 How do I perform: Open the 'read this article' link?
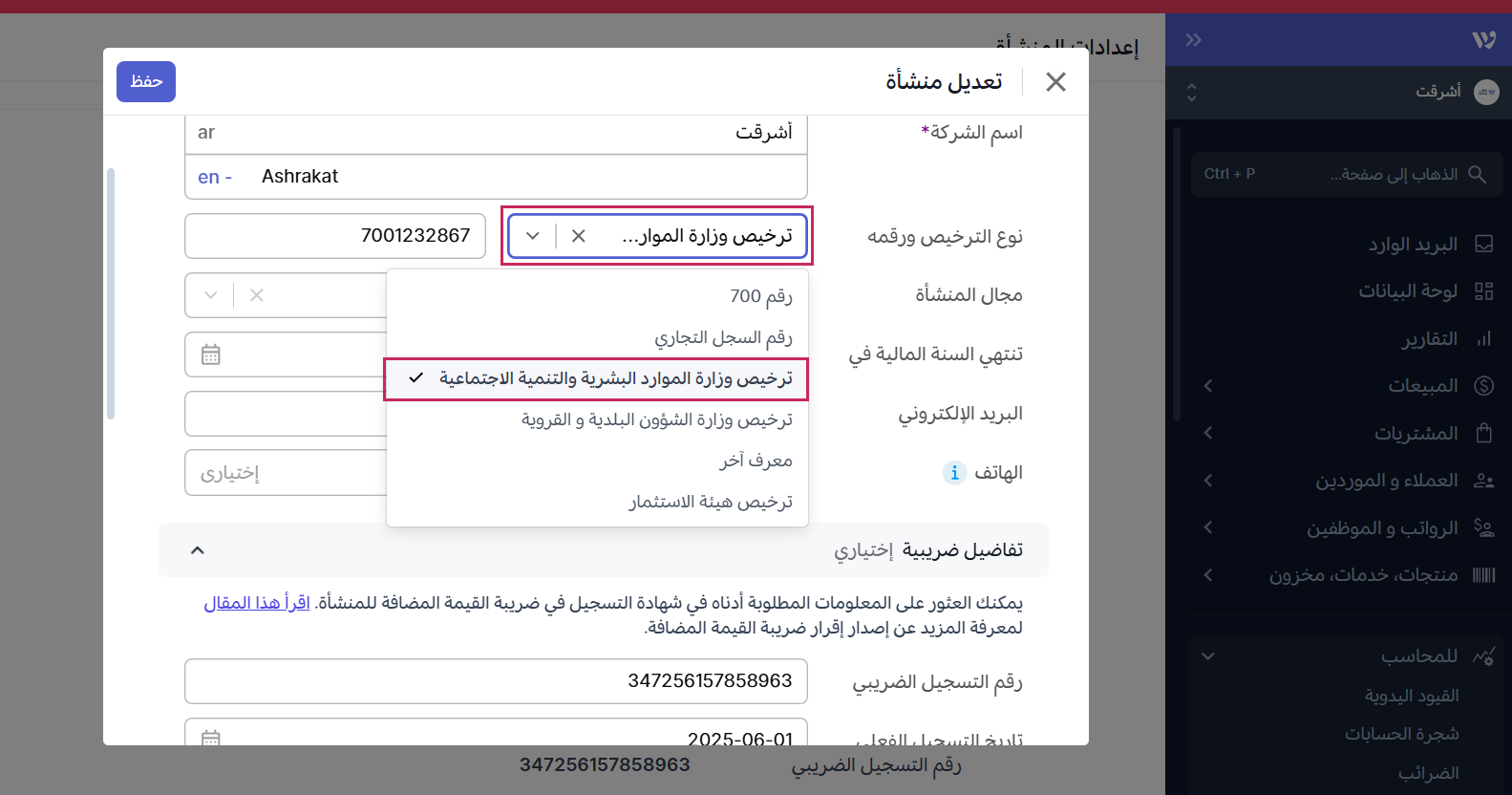(x=257, y=603)
